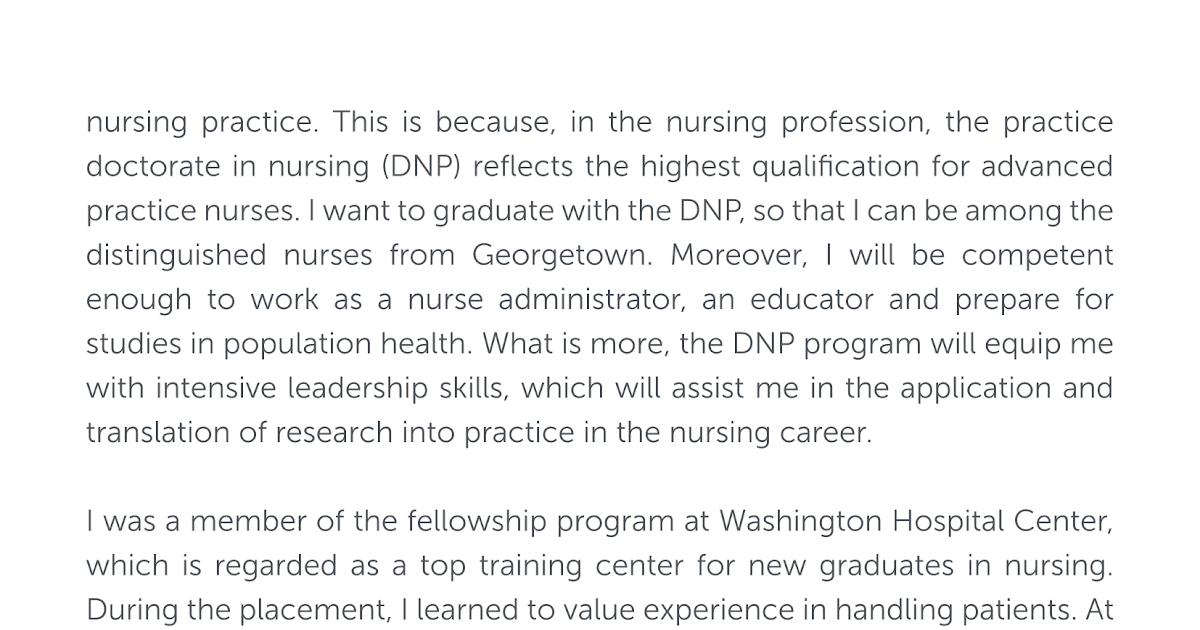Click the word "Moreover" in the text

pyautogui.click(x=738, y=256)
